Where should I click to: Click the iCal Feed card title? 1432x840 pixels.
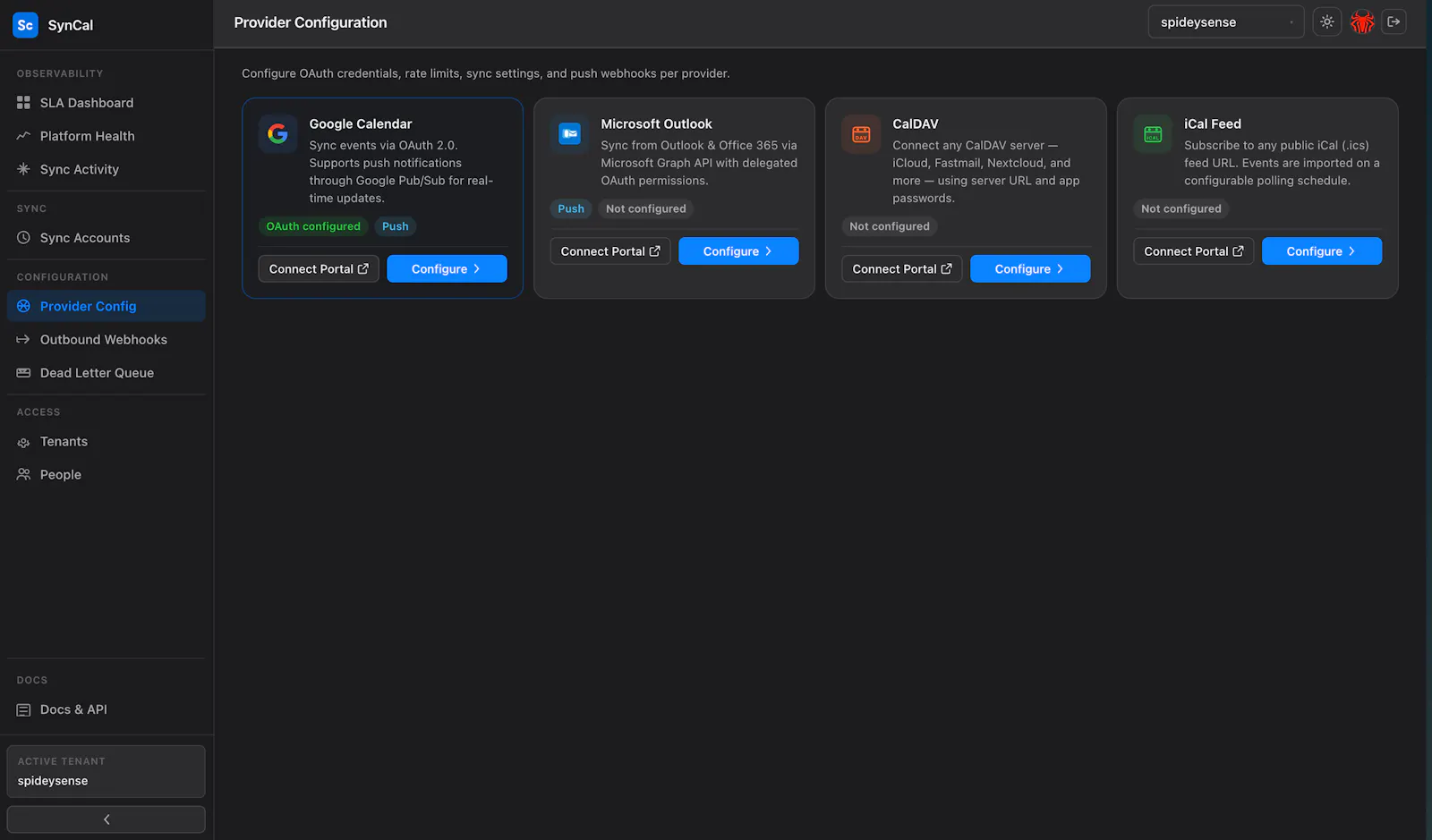click(1213, 124)
